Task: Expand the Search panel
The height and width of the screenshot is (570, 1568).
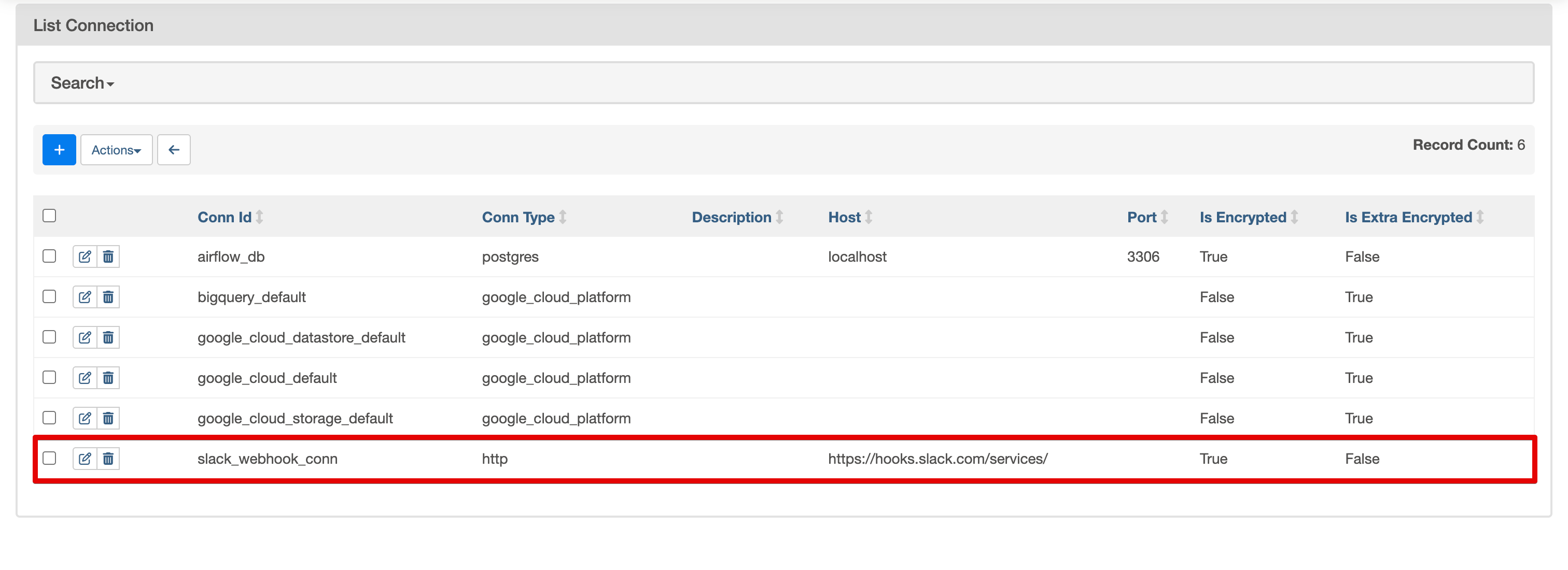Action: pos(81,82)
